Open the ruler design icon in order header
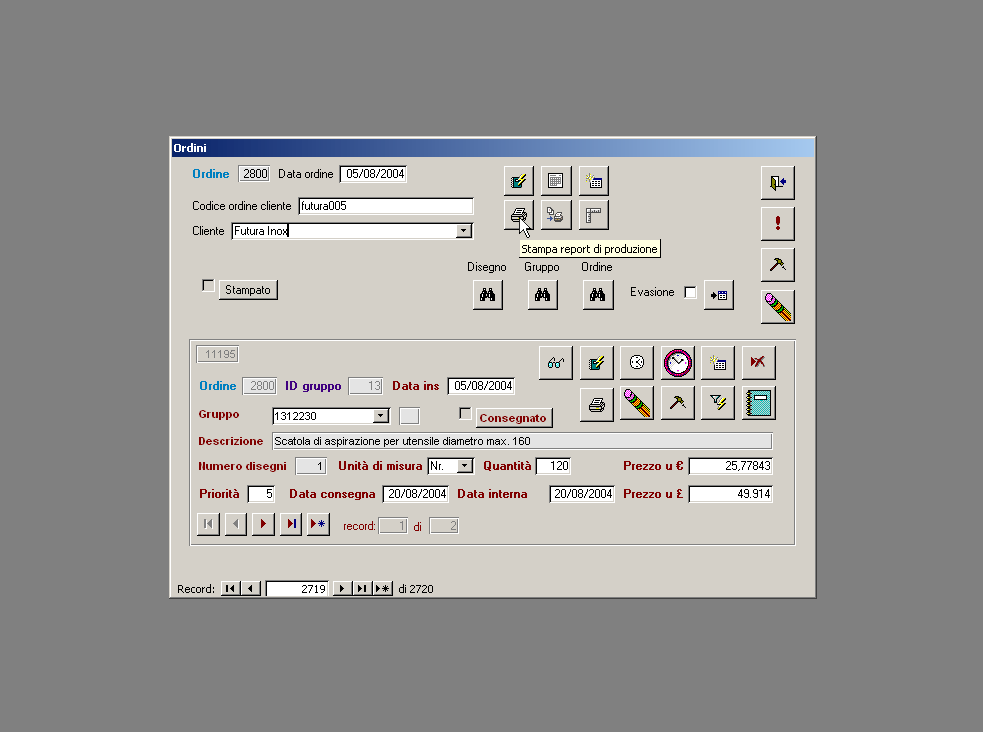 [x=594, y=216]
